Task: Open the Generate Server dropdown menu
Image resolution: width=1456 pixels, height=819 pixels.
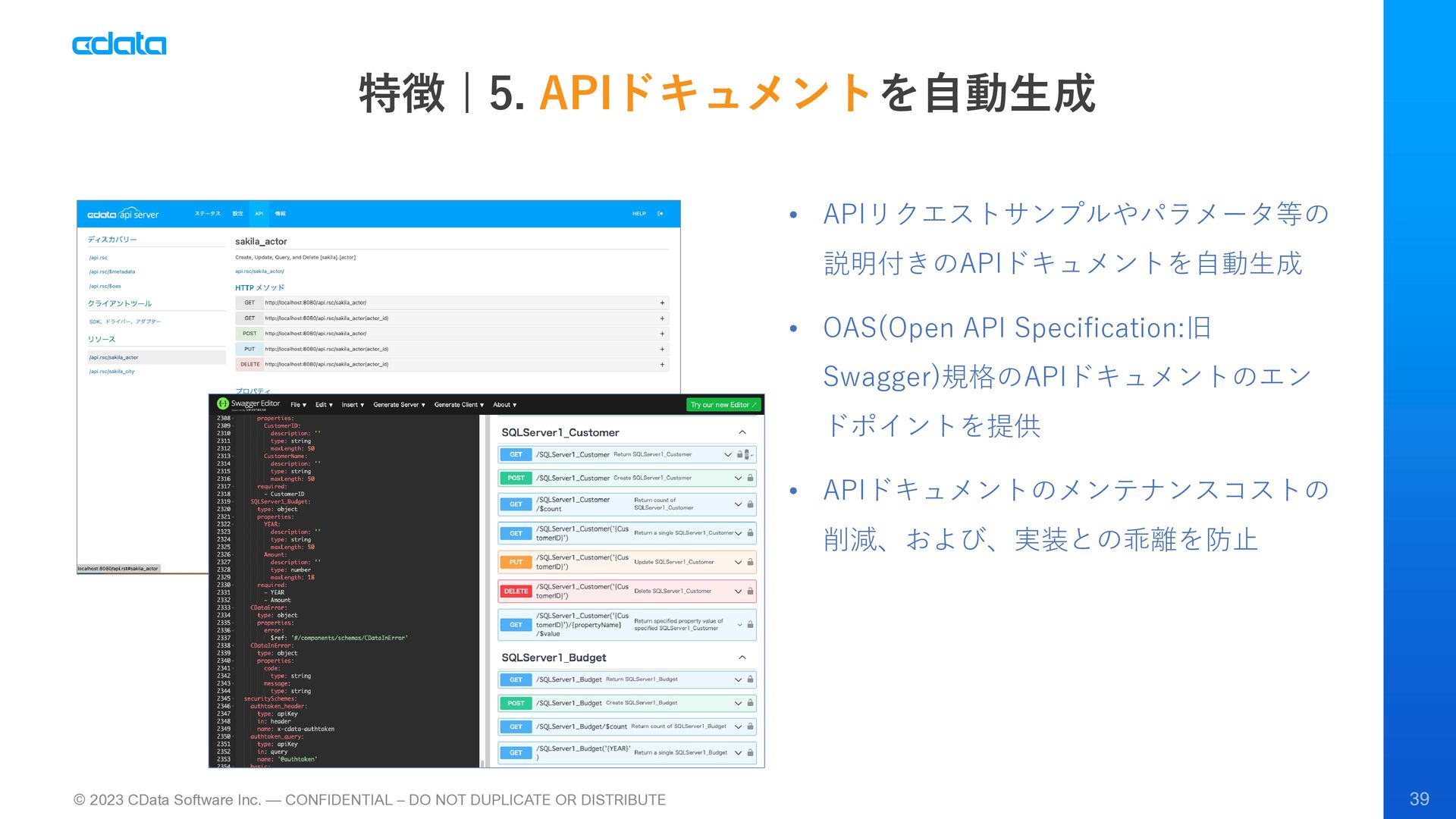Action: pos(399,405)
